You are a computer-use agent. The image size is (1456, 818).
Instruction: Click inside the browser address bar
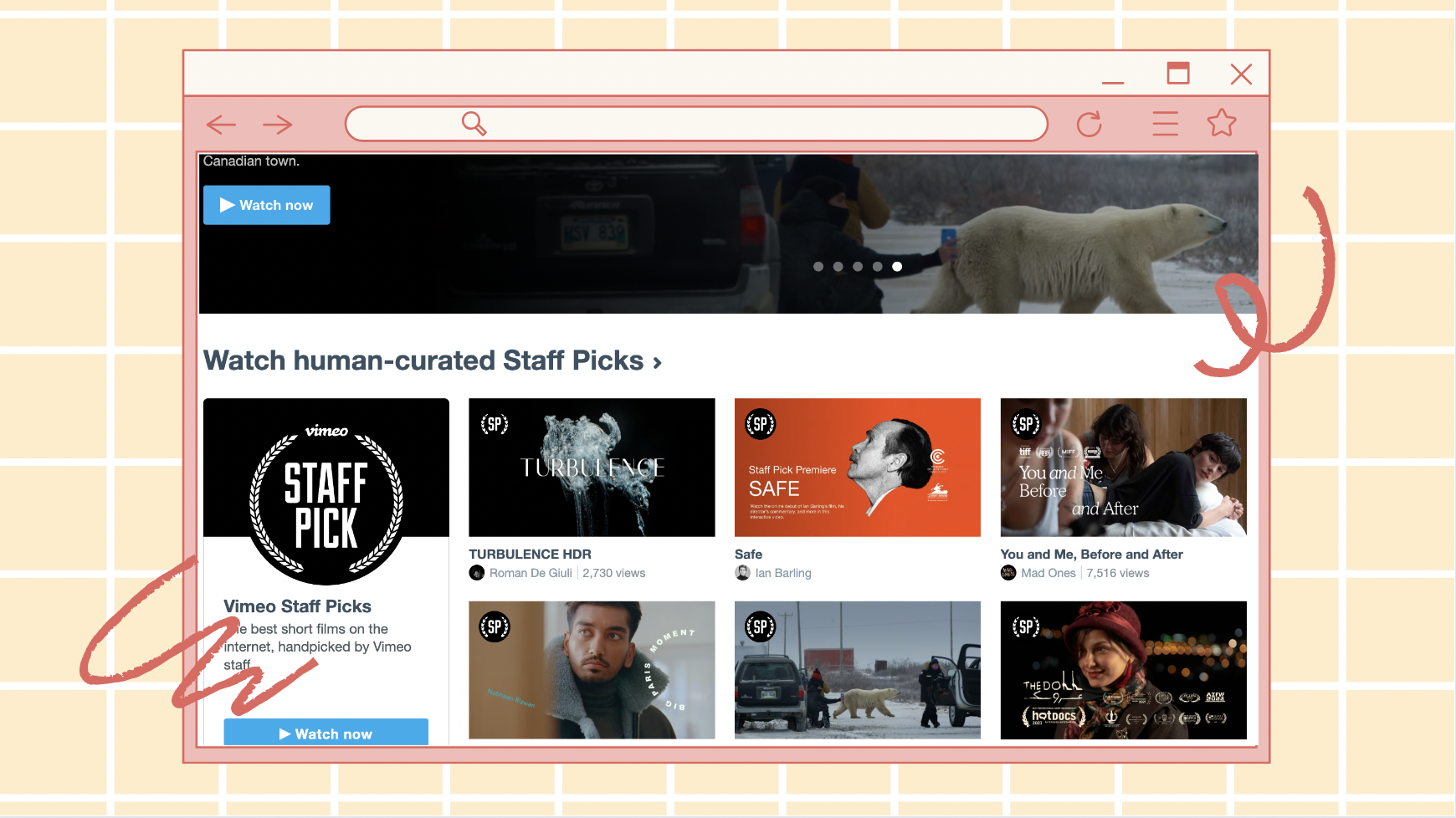point(696,124)
